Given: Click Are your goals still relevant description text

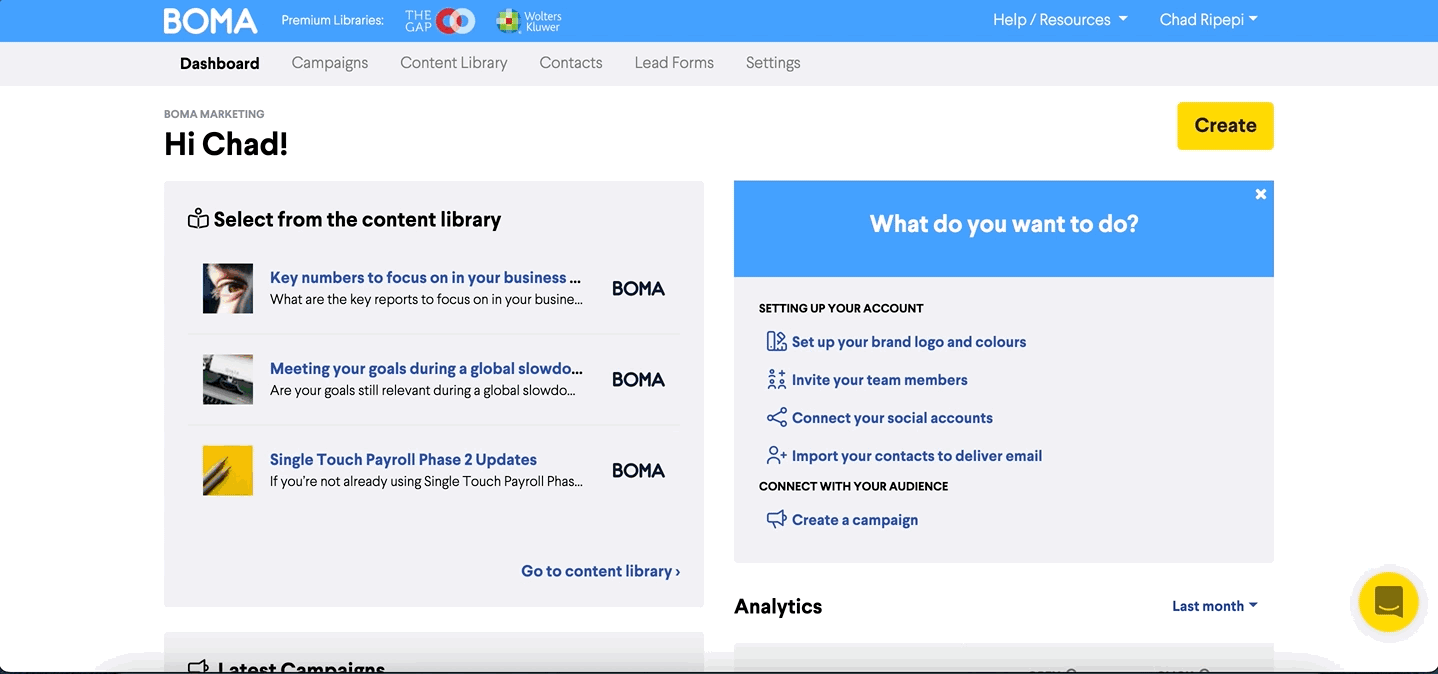Looking at the screenshot, I should [x=423, y=390].
